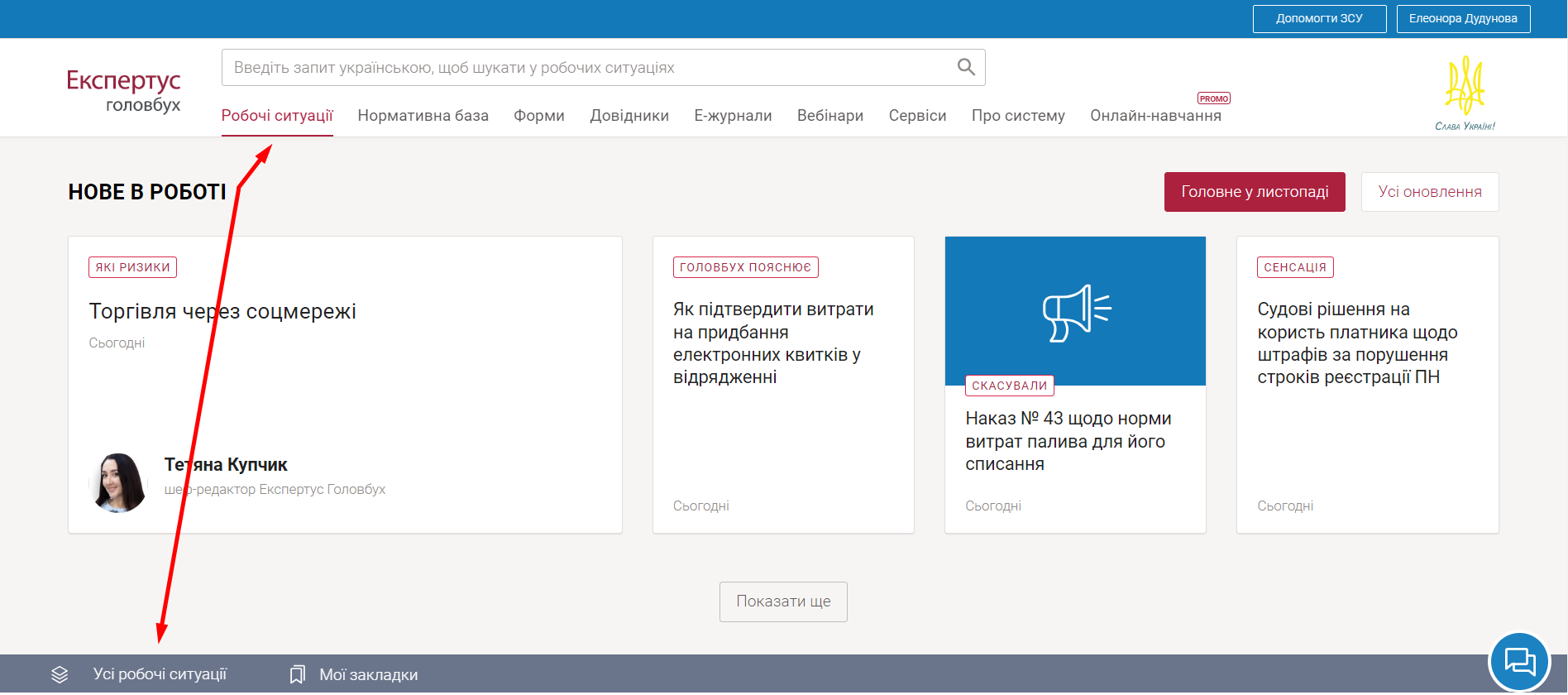Image resolution: width=1568 pixels, height=695 pixels.
Task: Click the Експертус головбух logo
Action: [124, 90]
